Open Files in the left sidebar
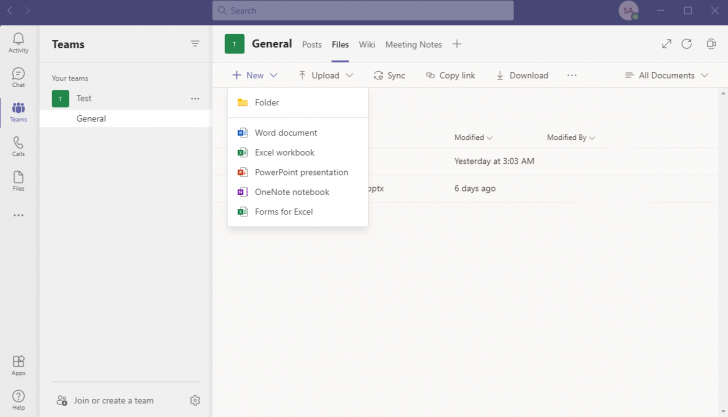The width and height of the screenshot is (728, 417). point(19,181)
